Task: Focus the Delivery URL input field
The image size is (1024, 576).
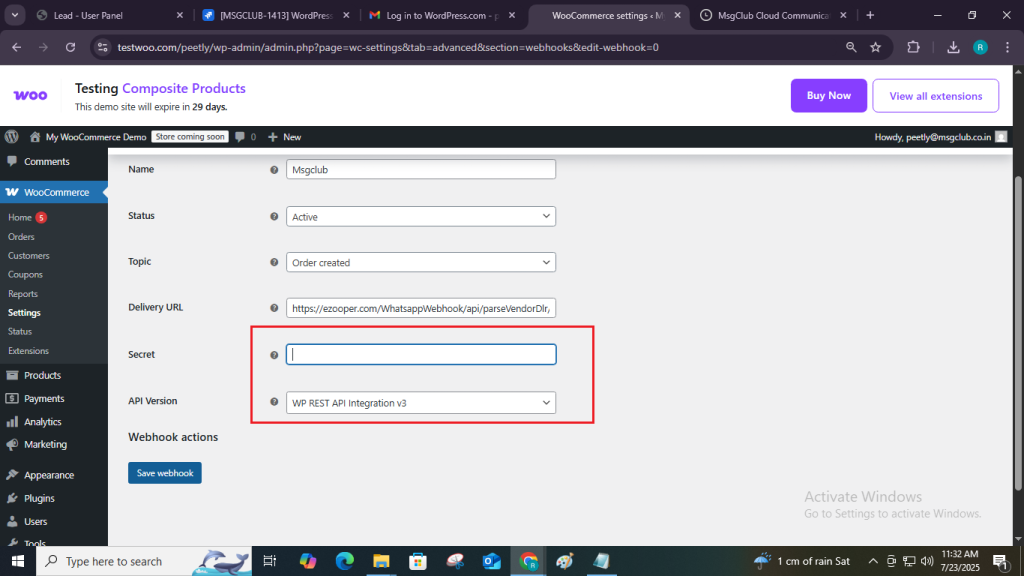Action: click(x=421, y=308)
